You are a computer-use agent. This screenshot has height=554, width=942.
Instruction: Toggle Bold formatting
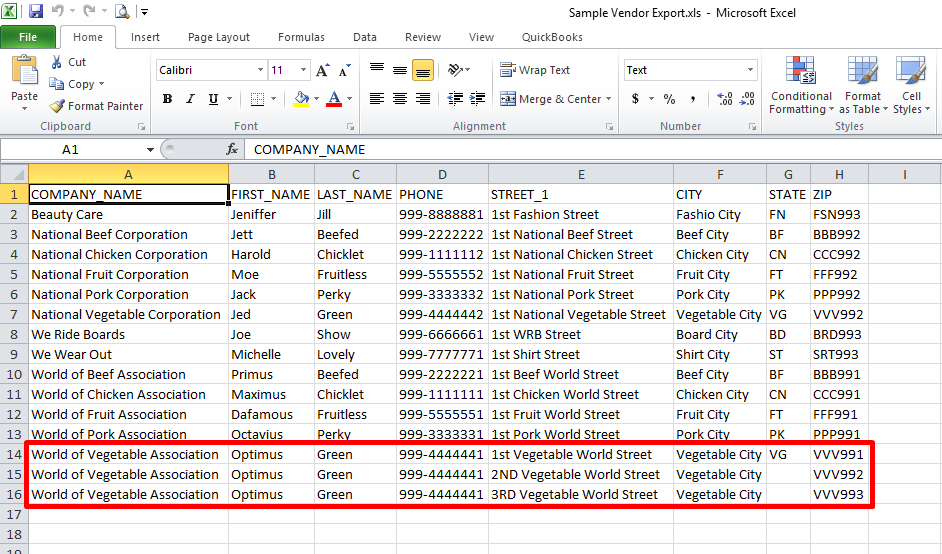click(167, 99)
